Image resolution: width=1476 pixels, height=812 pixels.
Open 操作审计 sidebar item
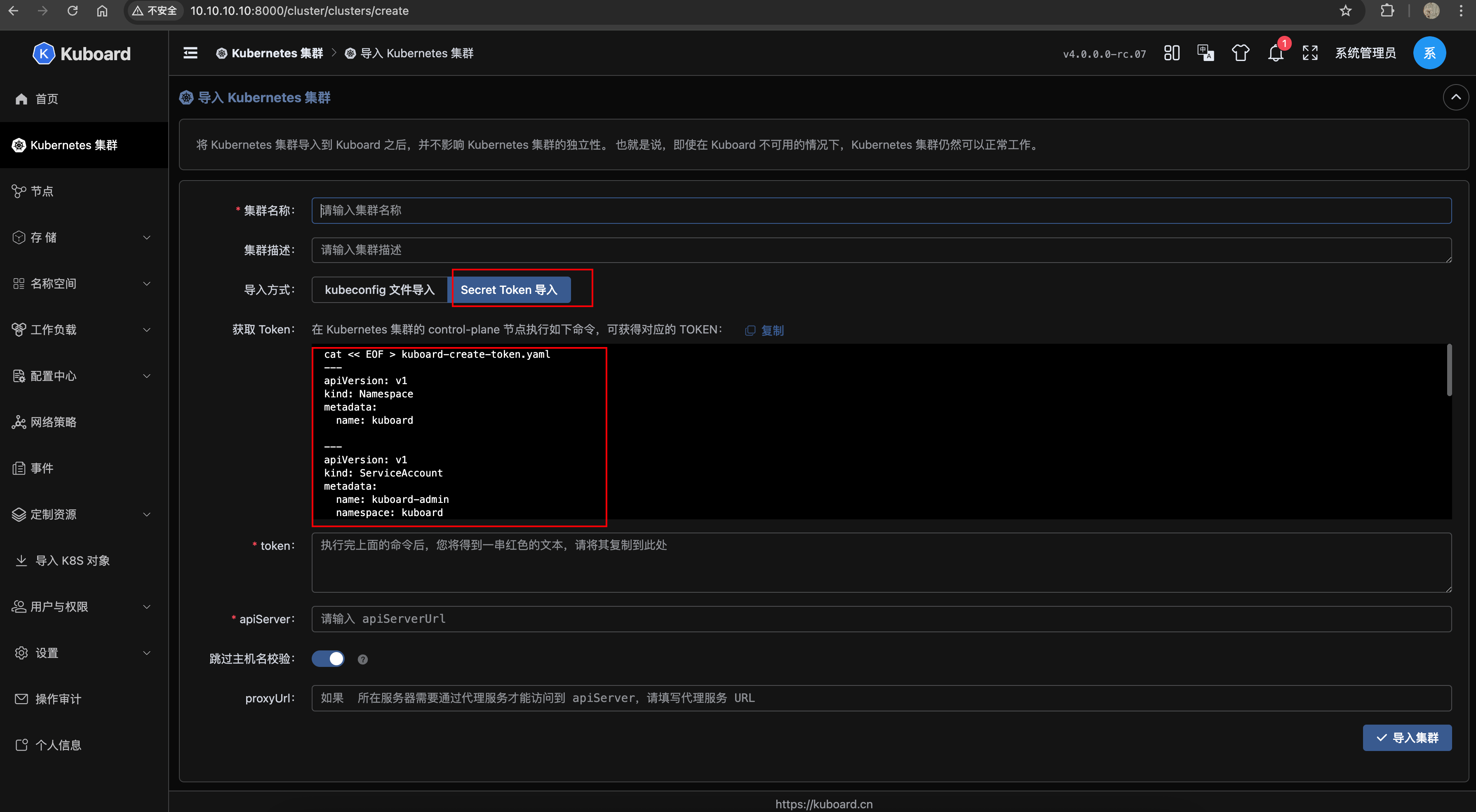[x=84, y=699]
